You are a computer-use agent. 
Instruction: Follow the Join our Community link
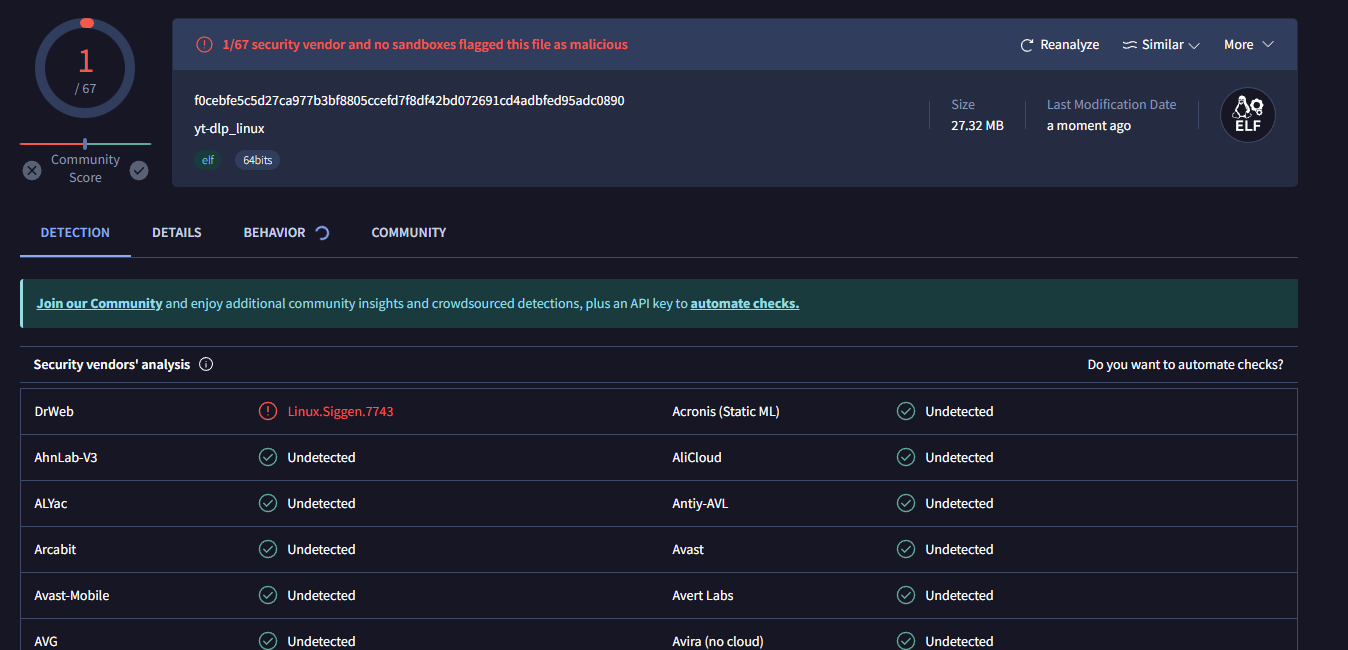pyautogui.click(x=99, y=304)
